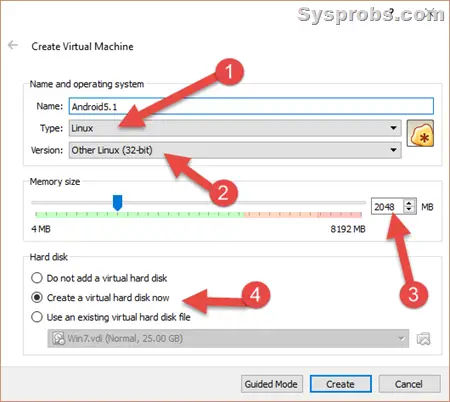
Task: Decrease memory with the down stepper arrow
Action: (x=409, y=210)
